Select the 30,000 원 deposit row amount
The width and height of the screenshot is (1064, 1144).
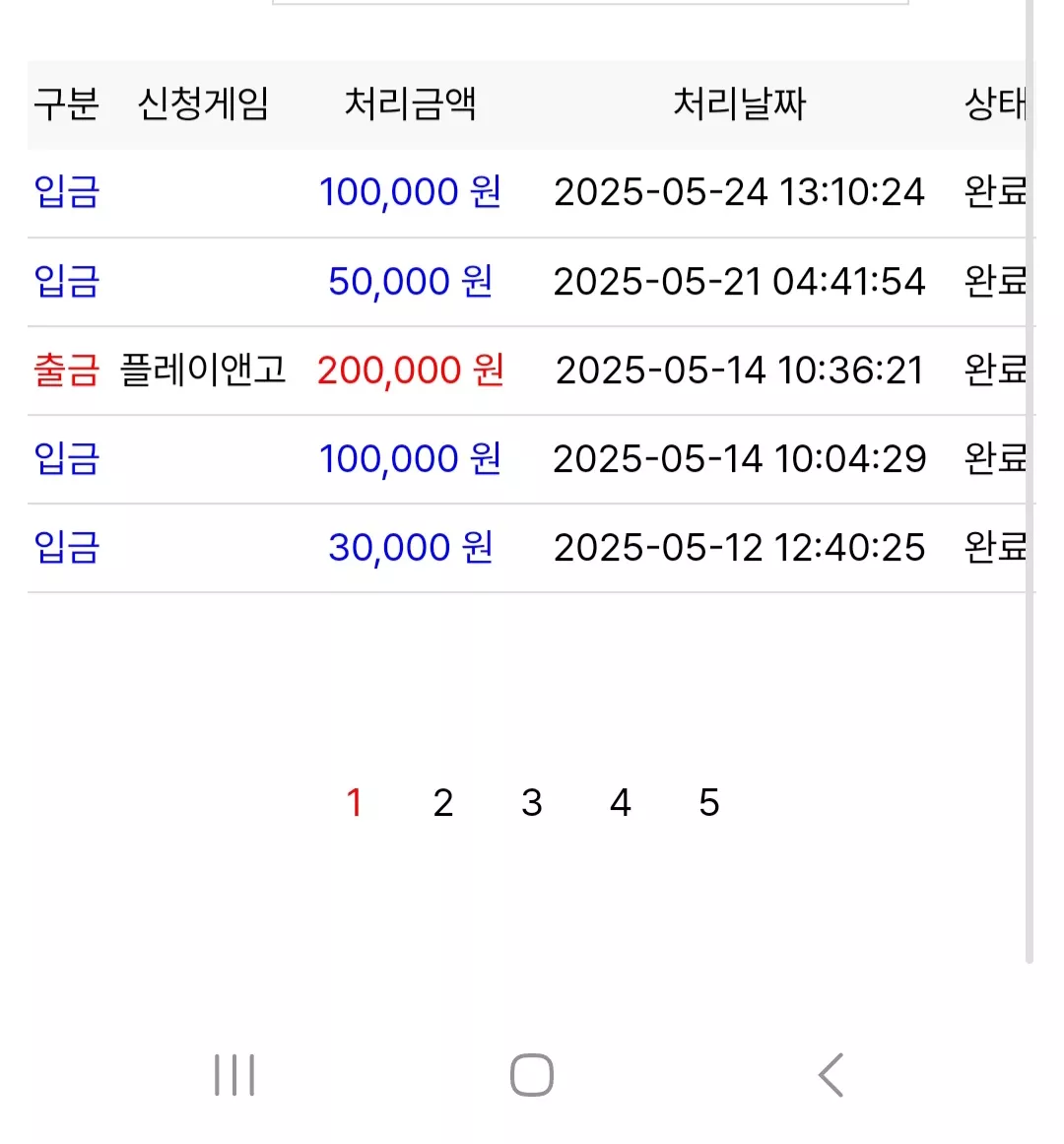pos(411,547)
